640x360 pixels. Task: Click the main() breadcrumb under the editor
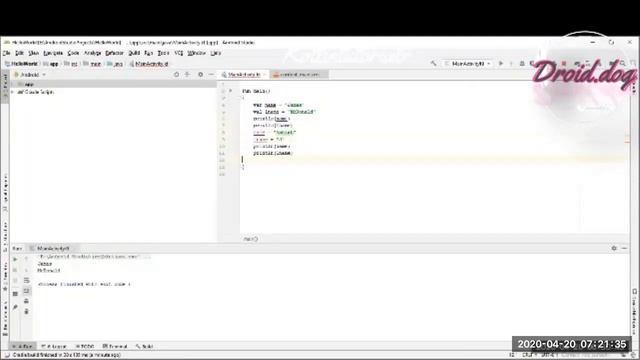(x=250, y=239)
